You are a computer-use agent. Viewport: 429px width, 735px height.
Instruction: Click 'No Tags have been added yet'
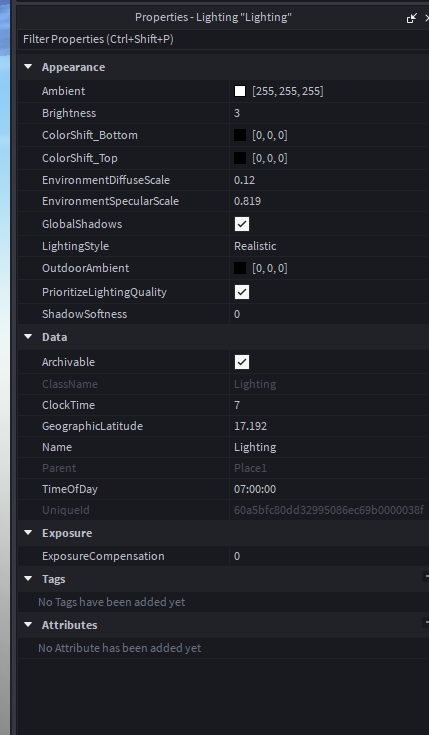[112, 602]
